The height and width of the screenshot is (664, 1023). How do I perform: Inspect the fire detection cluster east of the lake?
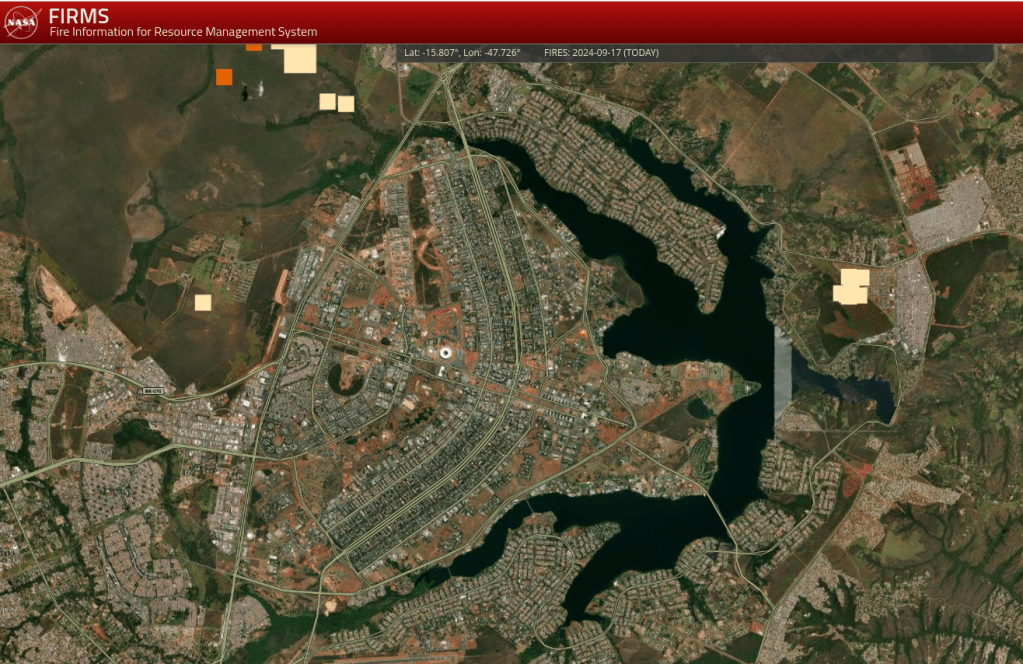click(x=852, y=287)
